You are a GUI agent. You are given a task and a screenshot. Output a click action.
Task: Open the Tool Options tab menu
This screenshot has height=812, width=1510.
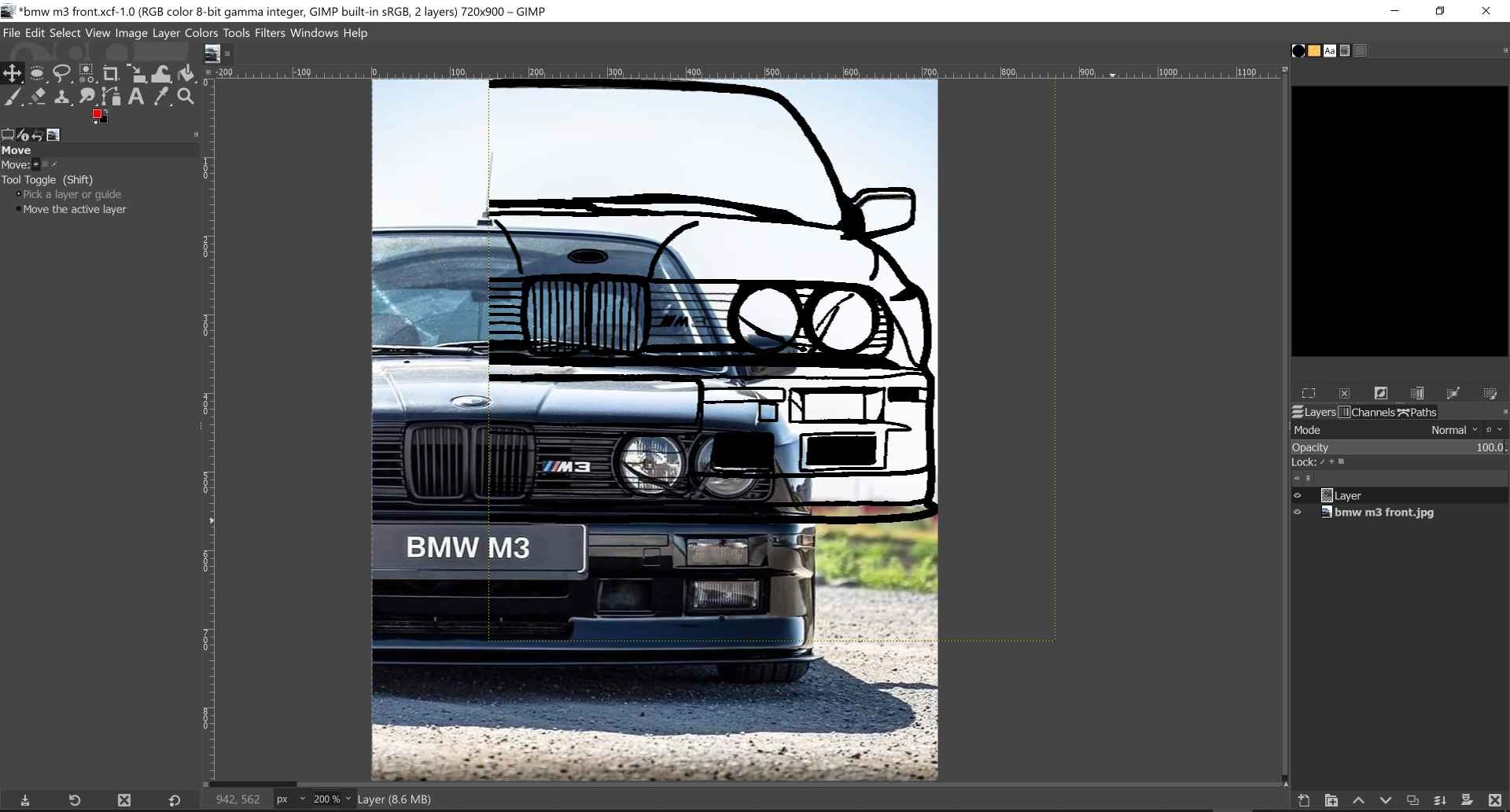tap(196, 134)
